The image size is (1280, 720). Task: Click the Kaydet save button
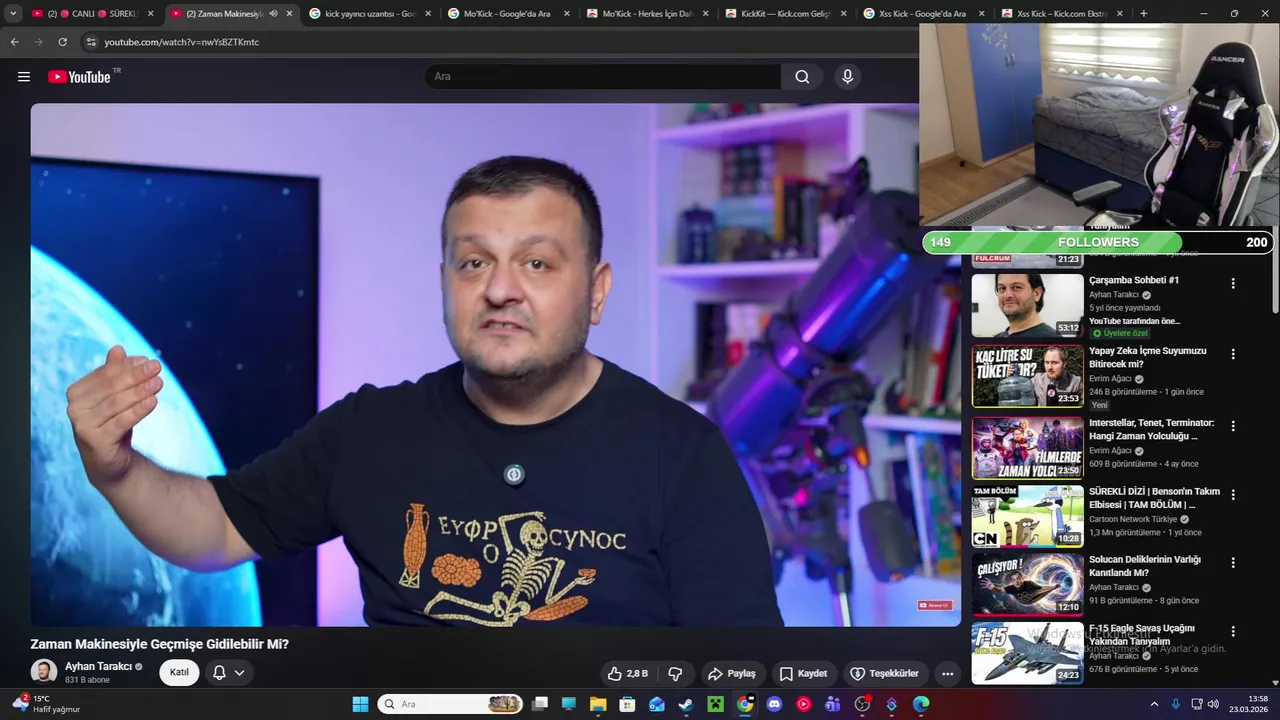click(803, 674)
